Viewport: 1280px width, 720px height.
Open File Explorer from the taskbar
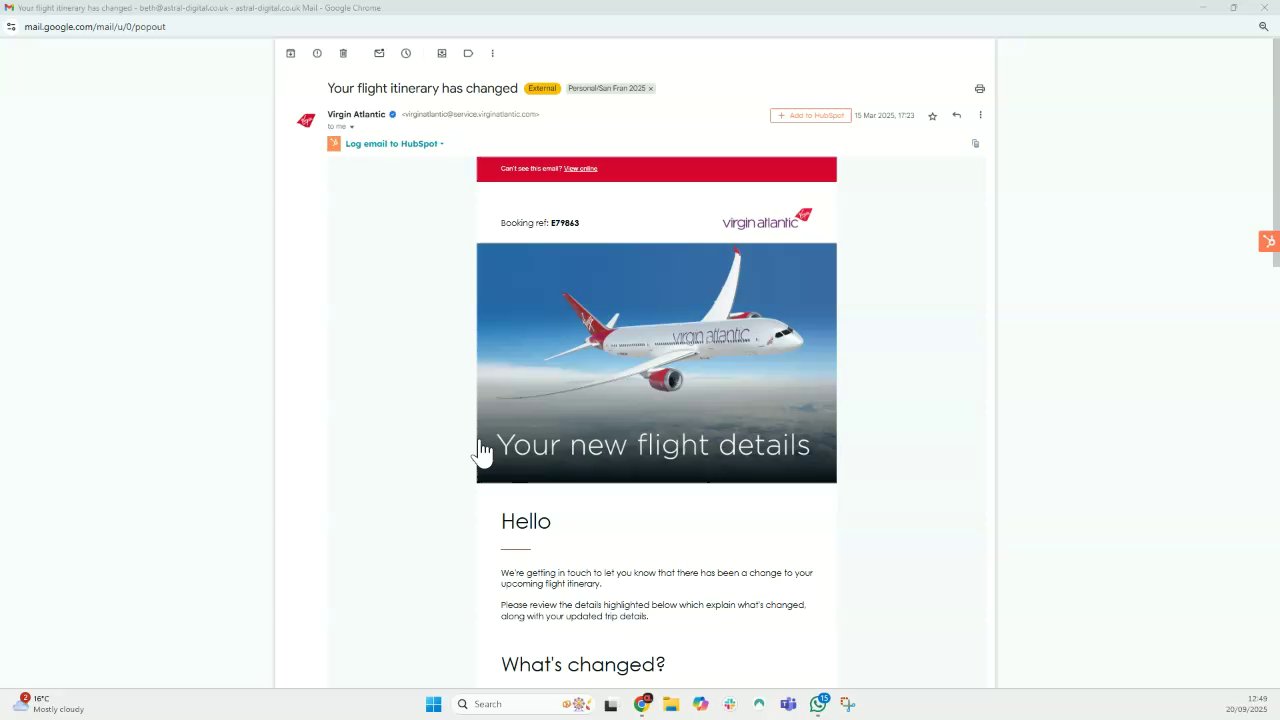click(x=671, y=704)
